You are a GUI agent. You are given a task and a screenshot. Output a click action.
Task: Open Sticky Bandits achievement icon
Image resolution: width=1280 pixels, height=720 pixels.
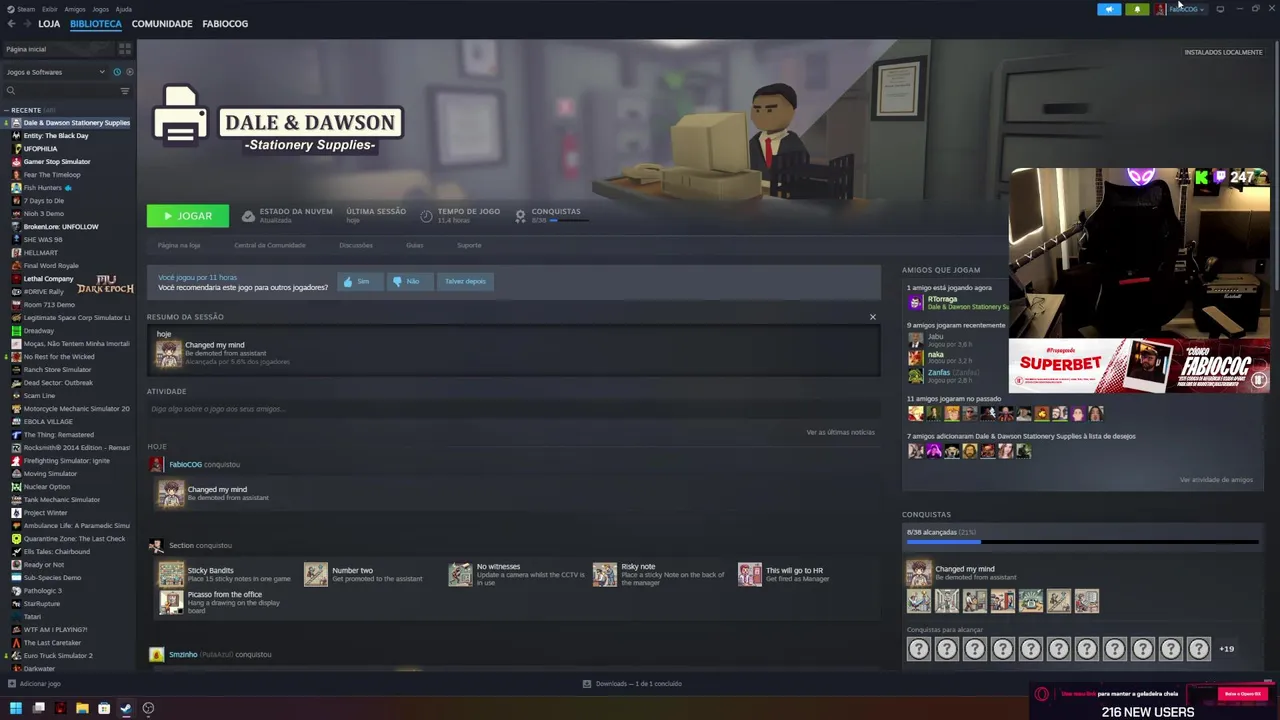pos(171,574)
